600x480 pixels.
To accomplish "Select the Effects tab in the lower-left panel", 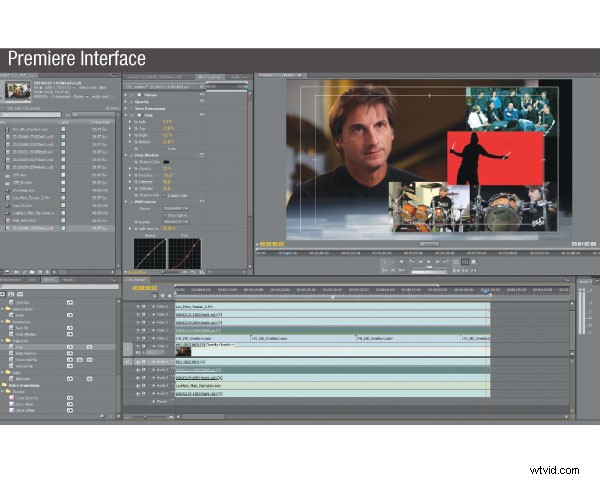I will [x=49, y=280].
